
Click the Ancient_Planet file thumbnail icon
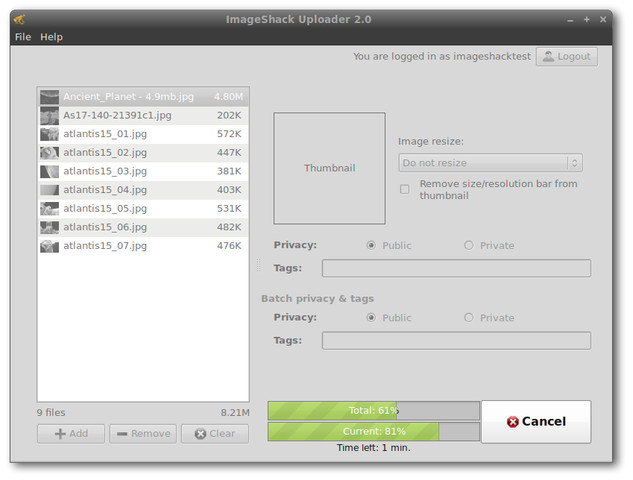[x=49, y=97]
